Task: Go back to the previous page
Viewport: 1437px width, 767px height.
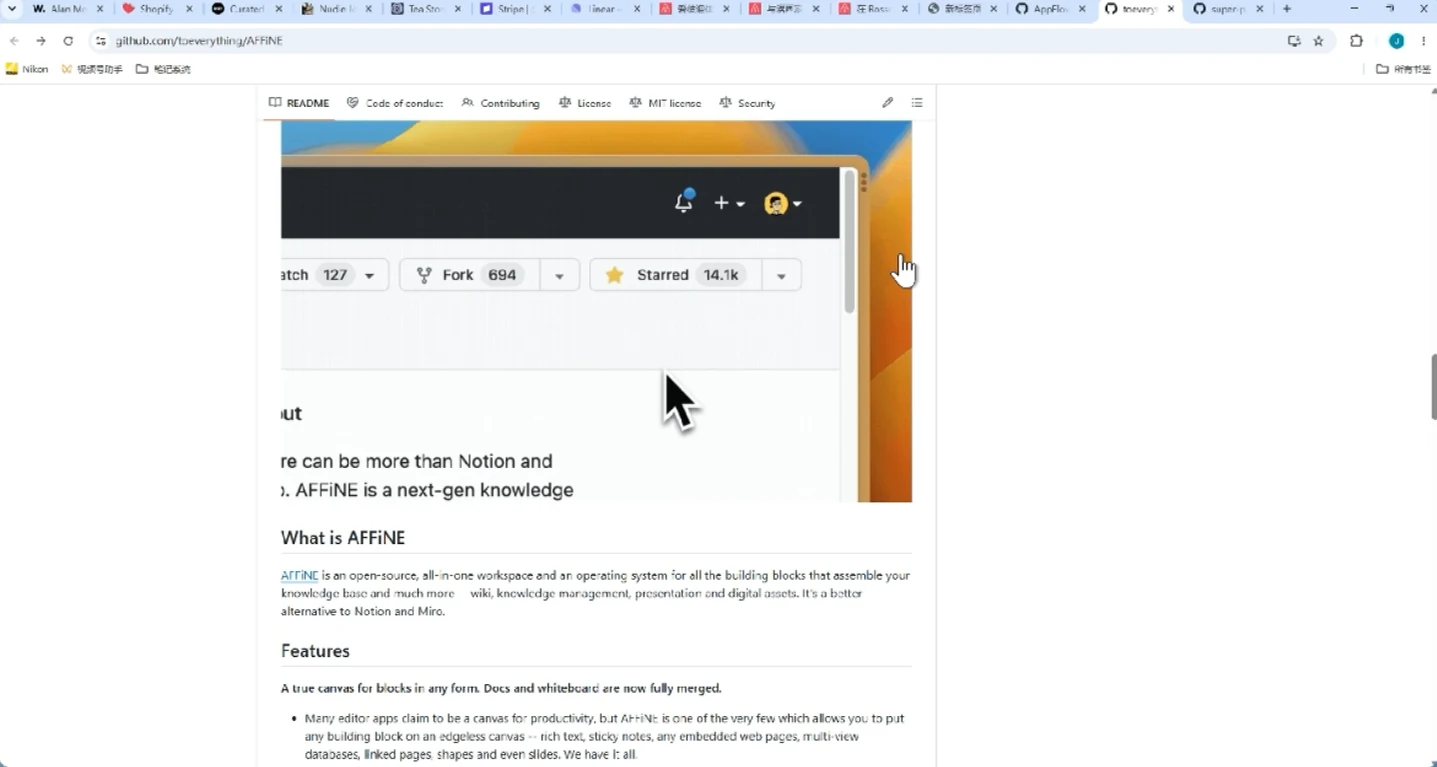Action: tap(14, 41)
